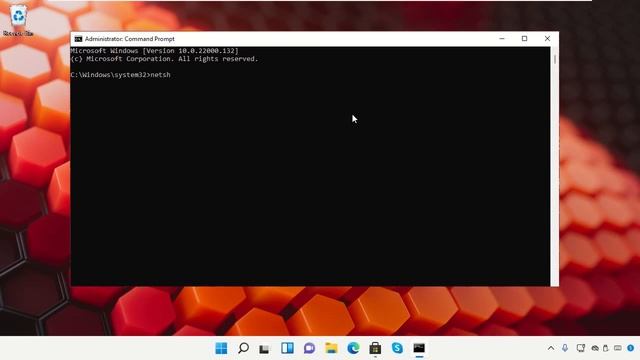Click the 'C:\Windows\system32>' prompt text
This screenshot has height=360, width=640.
pos(110,75)
